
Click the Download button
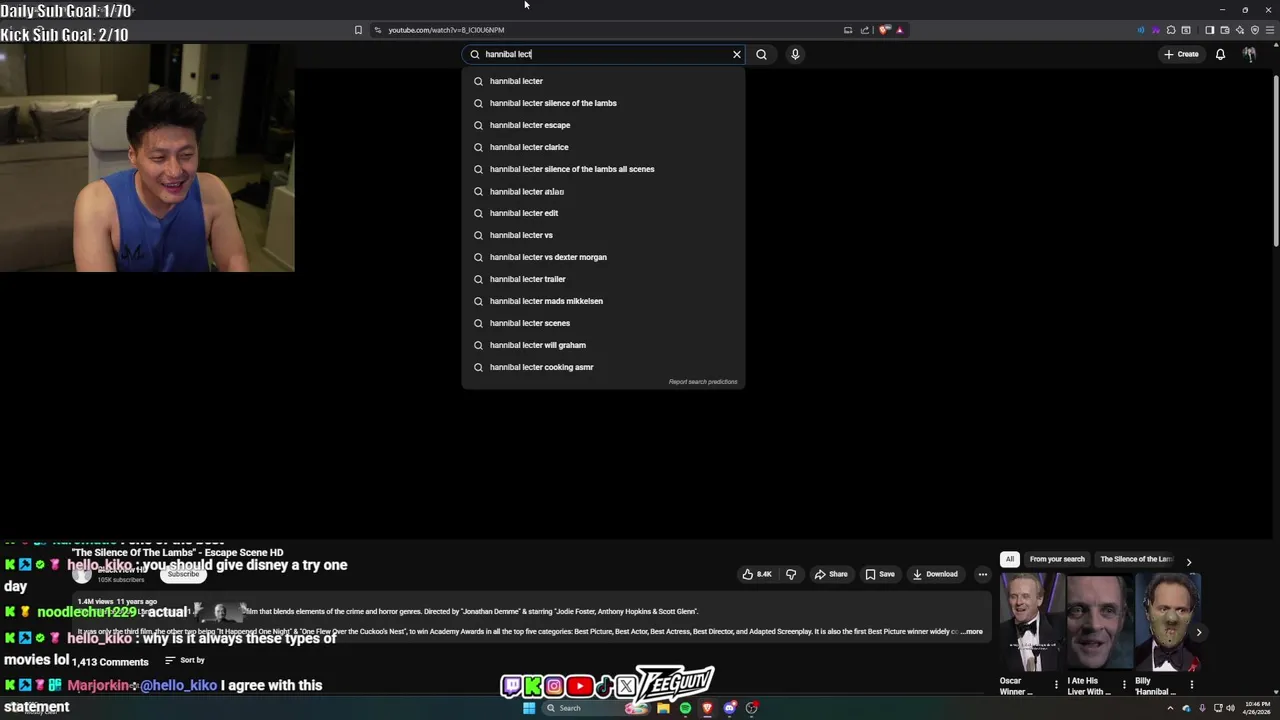tap(935, 574)
